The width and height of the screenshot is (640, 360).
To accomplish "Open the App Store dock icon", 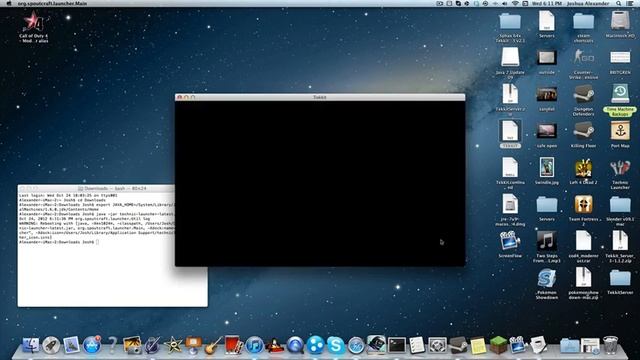I will point(92,345).
